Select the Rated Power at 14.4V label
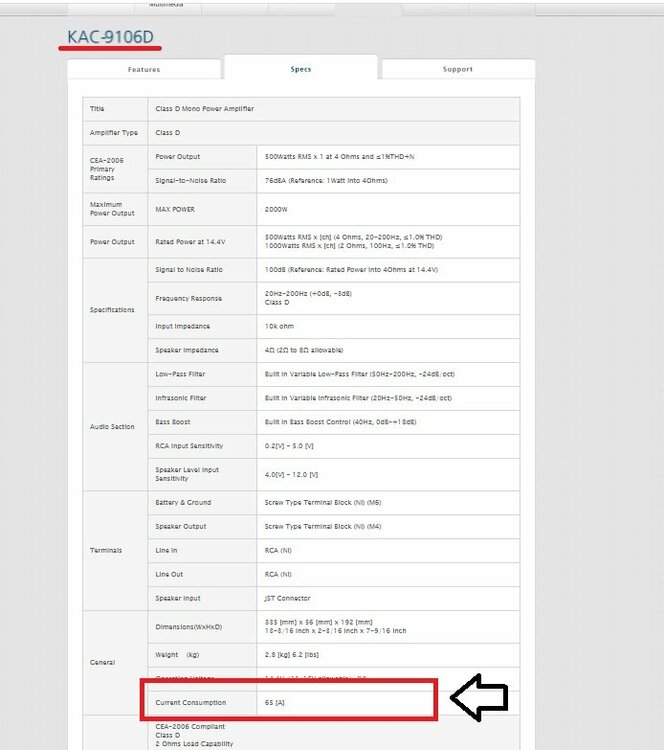The height and width of the screenshot is (750, 664). 190,242
